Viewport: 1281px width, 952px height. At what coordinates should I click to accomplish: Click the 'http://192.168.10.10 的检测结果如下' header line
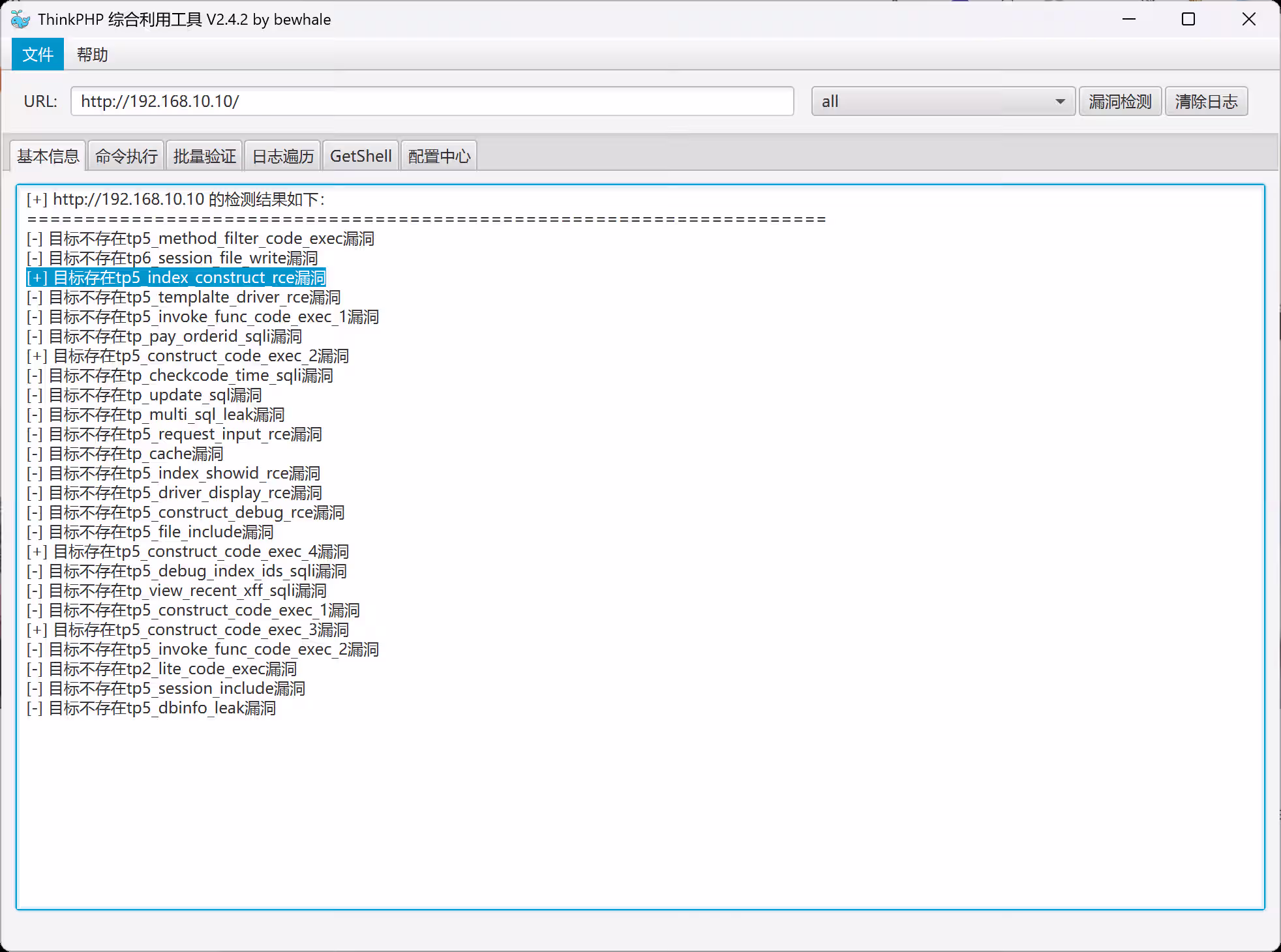175,199
